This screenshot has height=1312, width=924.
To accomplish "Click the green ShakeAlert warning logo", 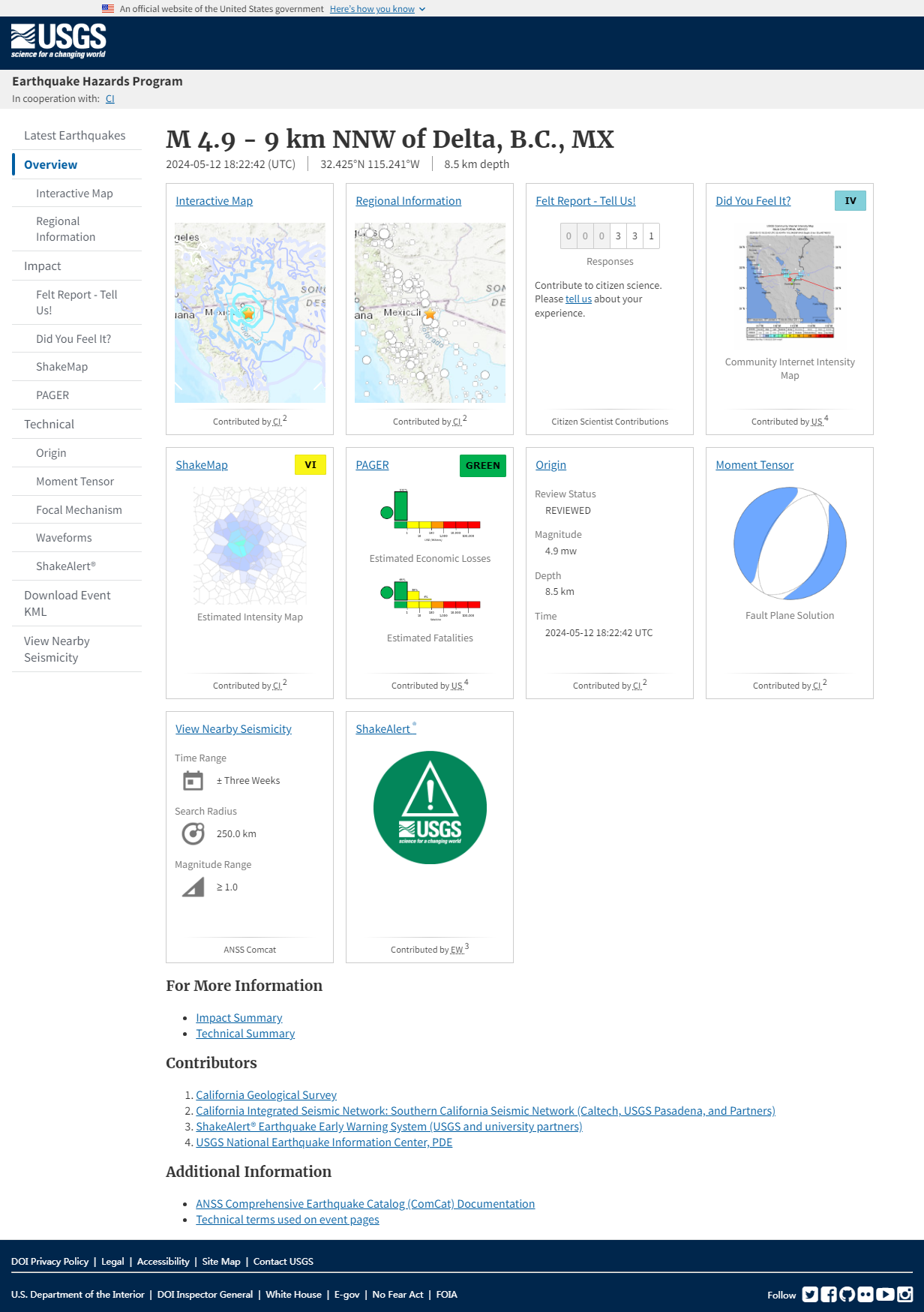I will pos(430,807).
